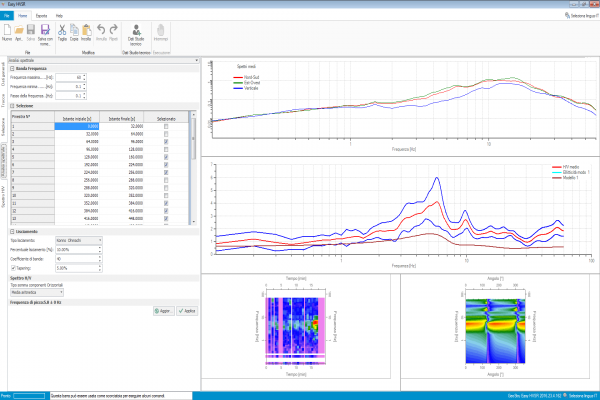The image size is (600, 400).
Task: Open a file with the Apri icon
Action: (20, 32)
